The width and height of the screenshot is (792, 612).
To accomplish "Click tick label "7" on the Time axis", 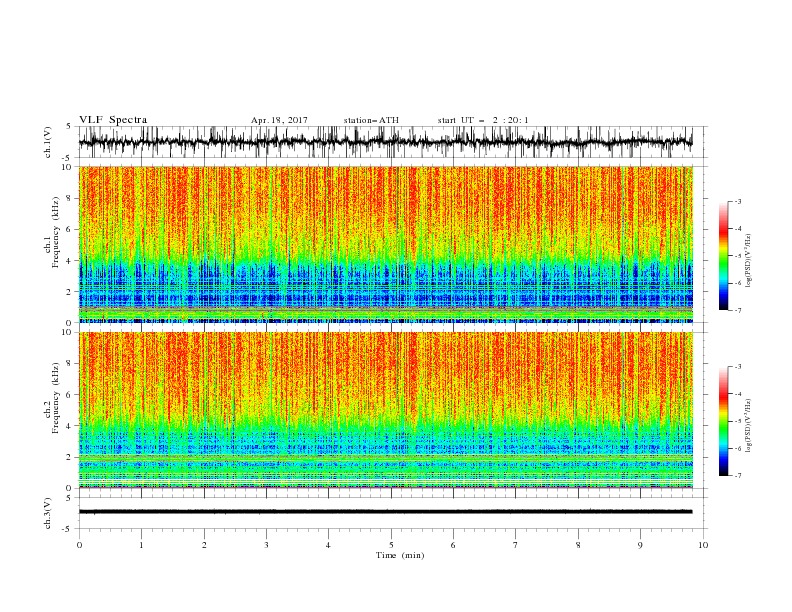I will (x=516, y=545).
